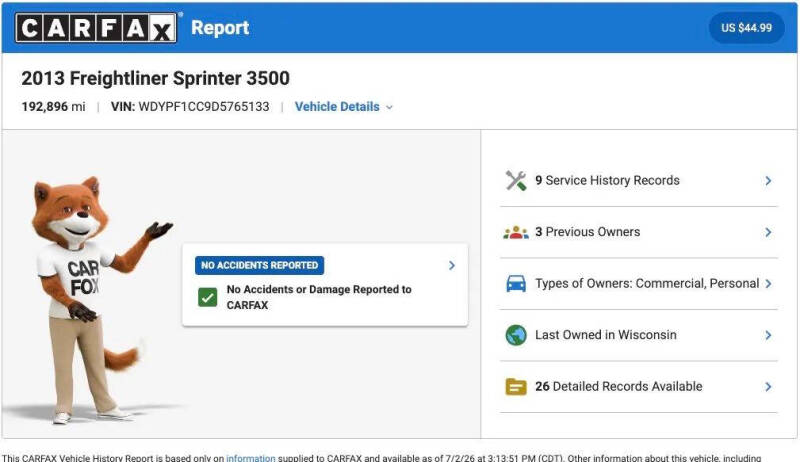Open 9 Service History Records

click(x=639, y=181)
